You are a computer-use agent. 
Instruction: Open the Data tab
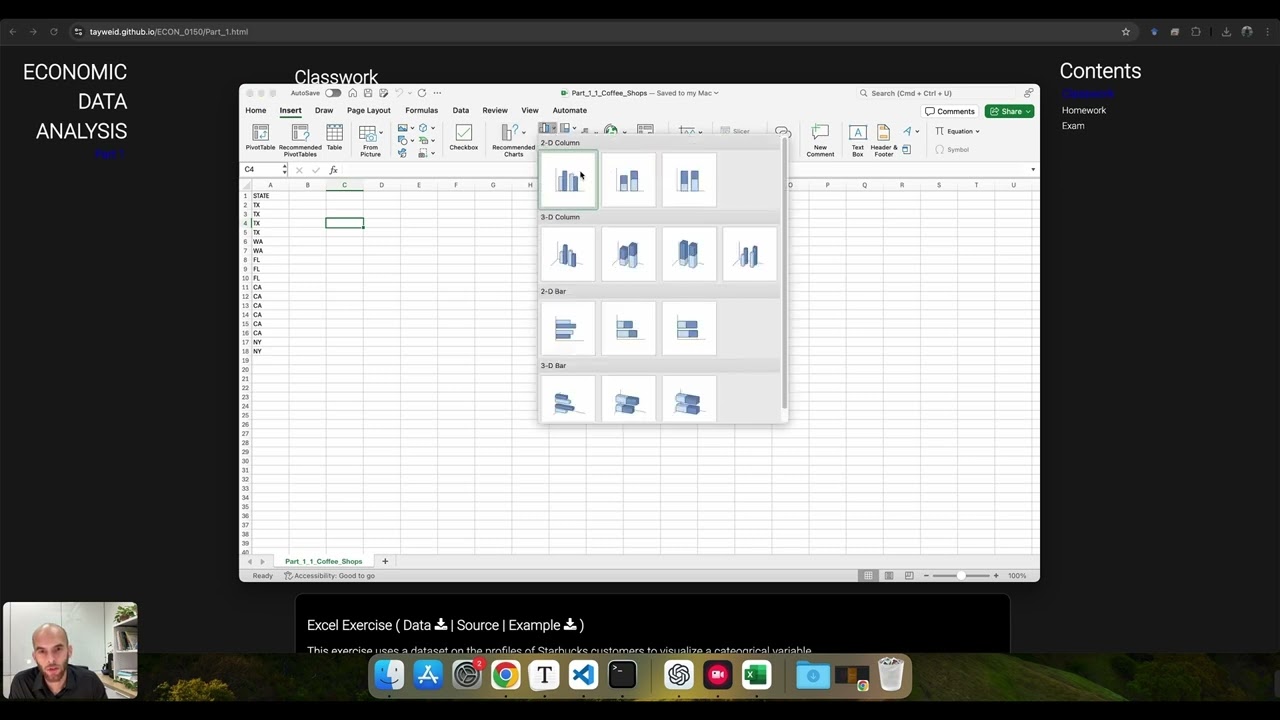click(460, 110)
